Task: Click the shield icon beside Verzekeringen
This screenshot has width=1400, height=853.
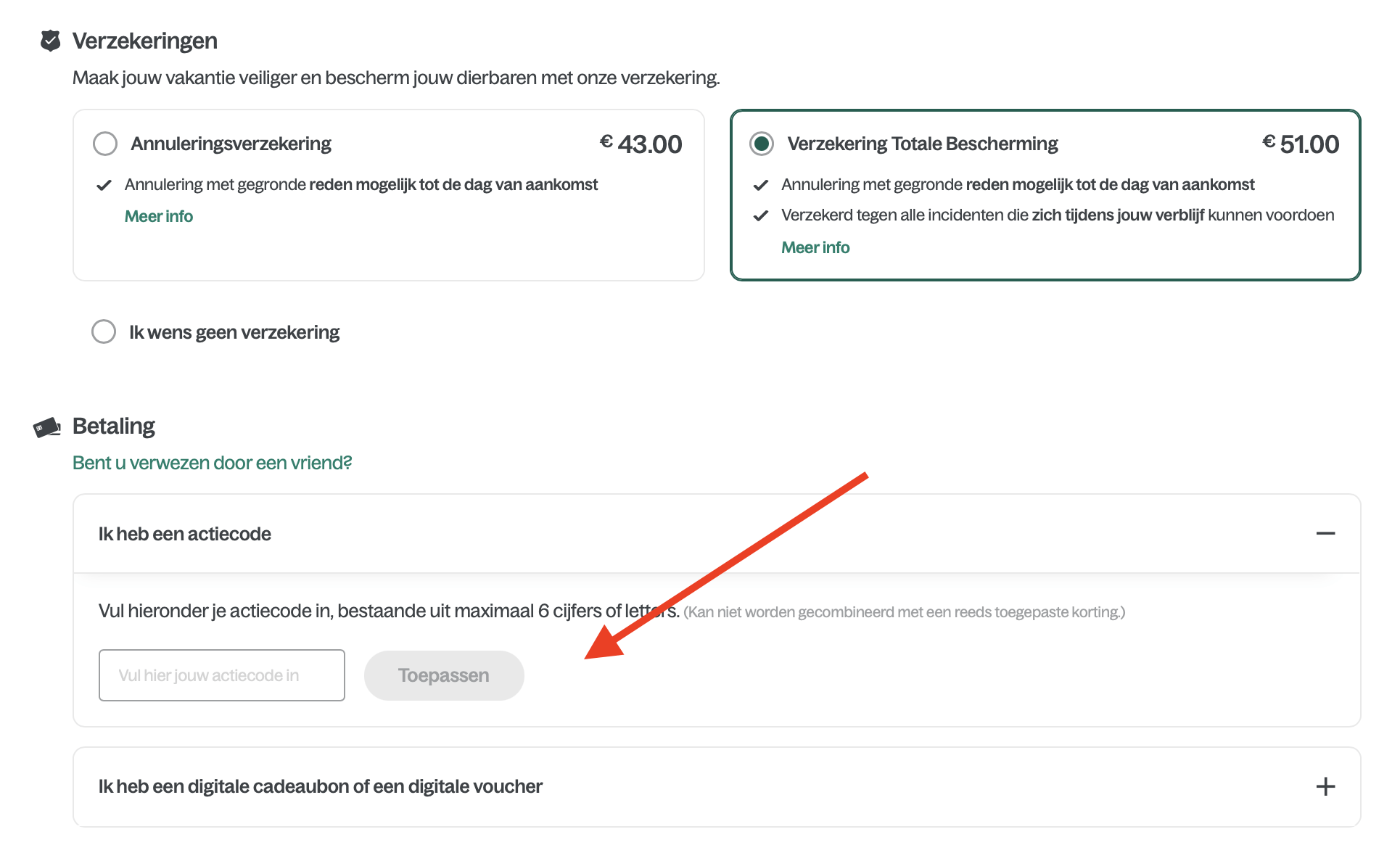Action: tap(50, 41)
